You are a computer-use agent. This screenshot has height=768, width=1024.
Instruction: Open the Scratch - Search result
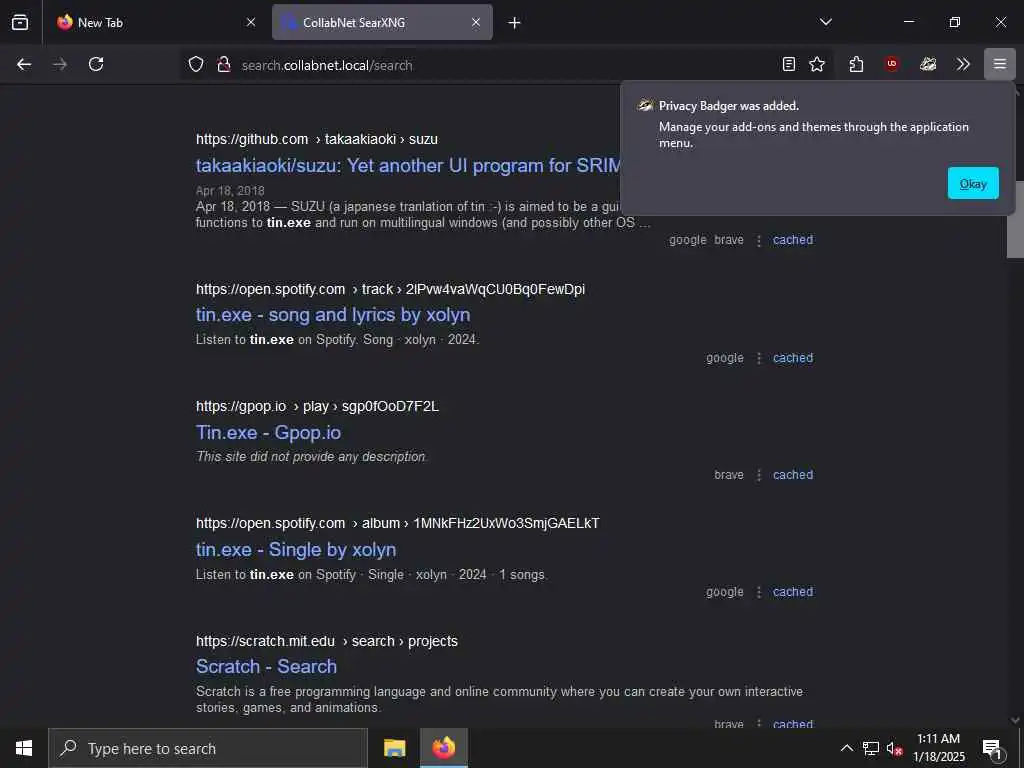(266, 667)
